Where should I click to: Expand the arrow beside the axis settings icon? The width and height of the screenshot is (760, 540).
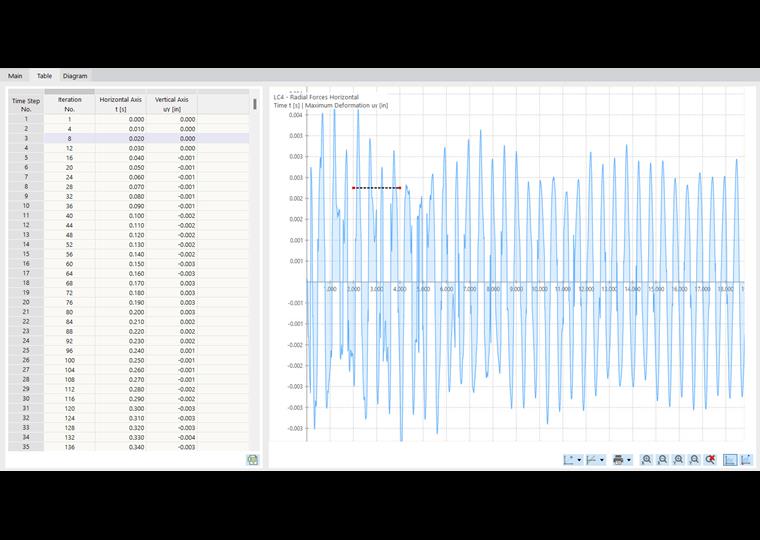(x=579, y=460)
